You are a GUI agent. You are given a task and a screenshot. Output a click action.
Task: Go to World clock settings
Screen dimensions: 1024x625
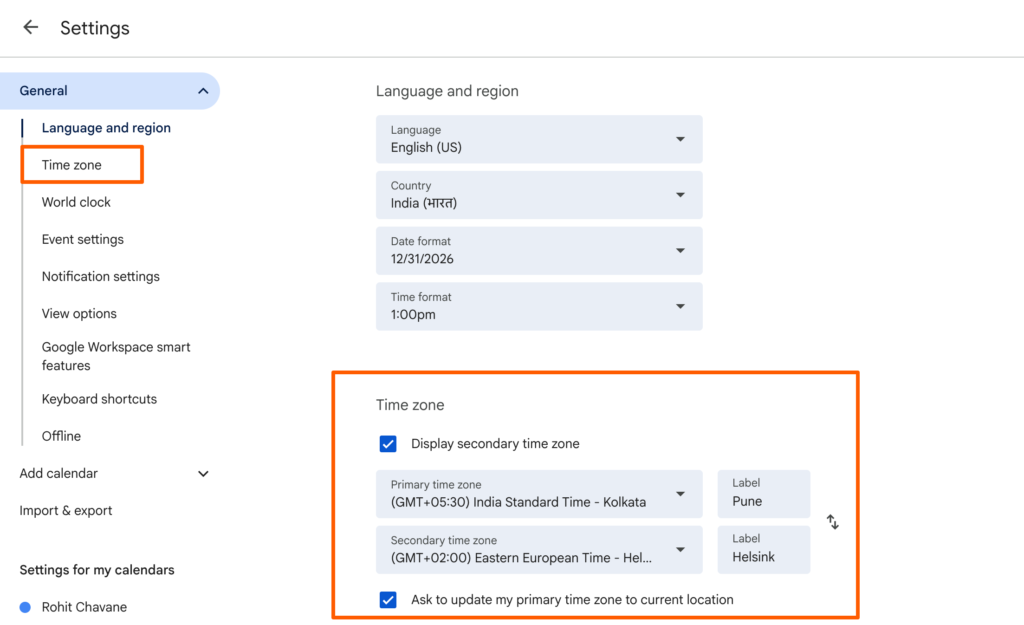pyautogui.click(x=76, y=202)
